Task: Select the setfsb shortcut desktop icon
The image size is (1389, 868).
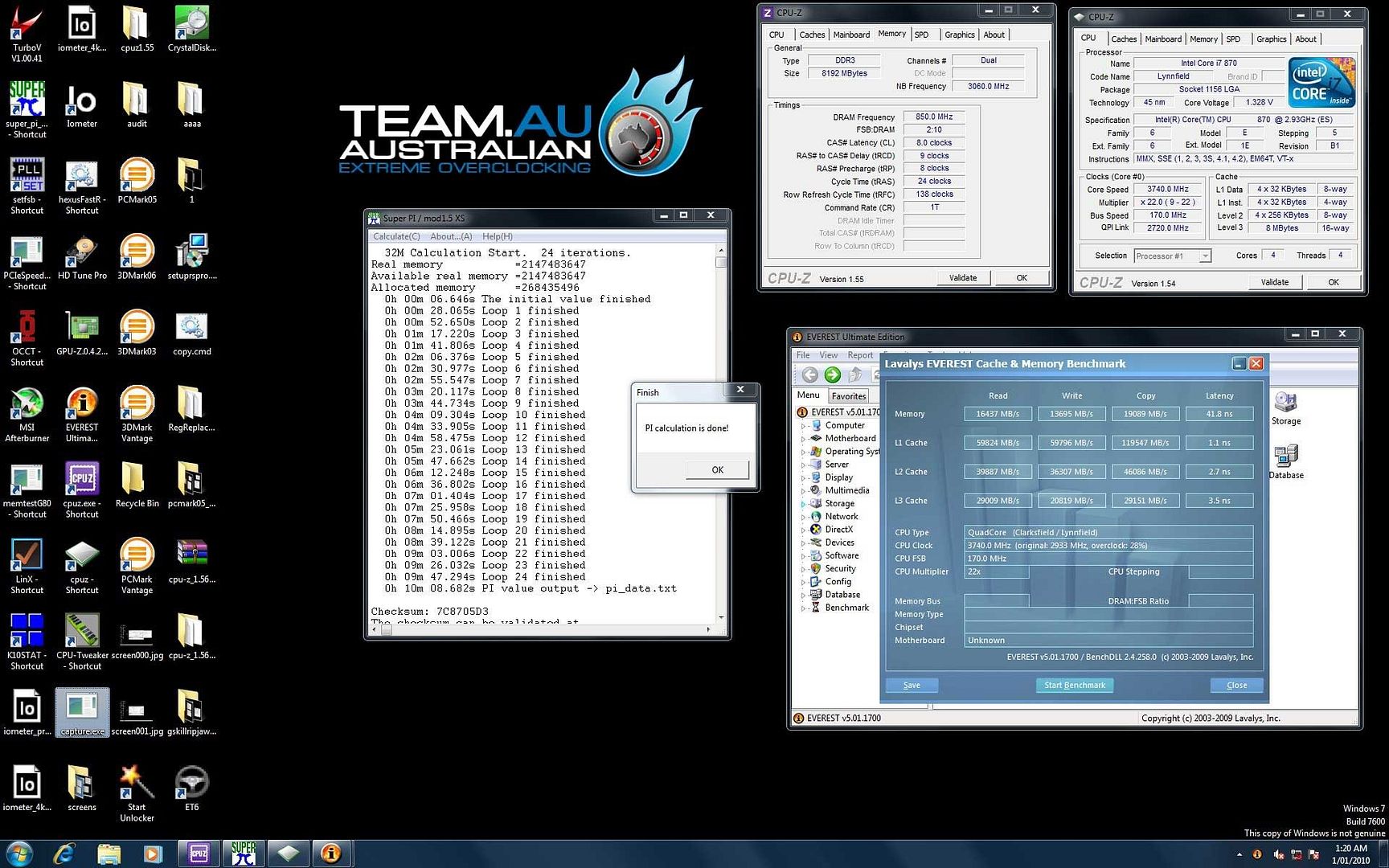Action: [x=27, y=186]
